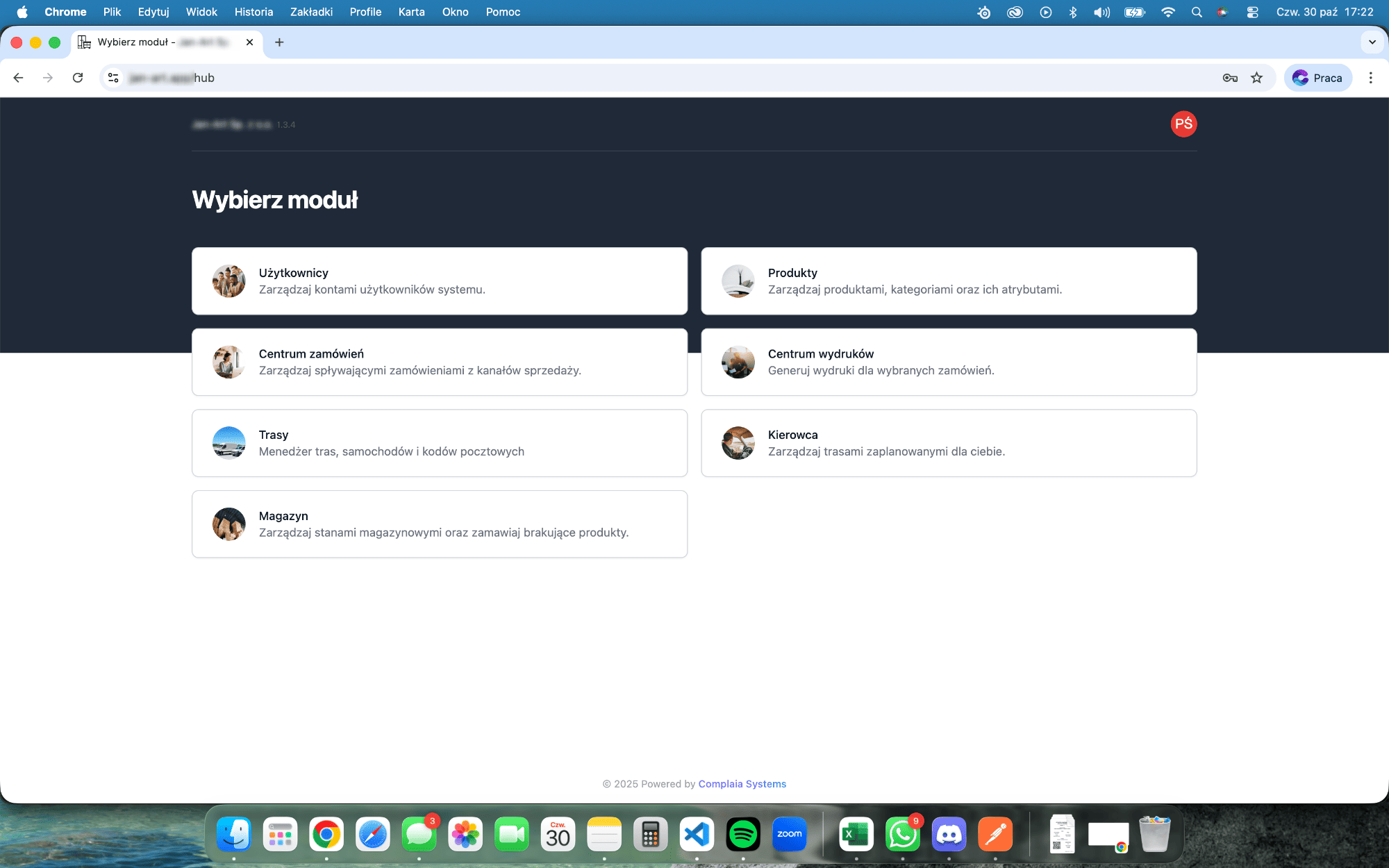
Task: Open the Produkty module card
Action: point(949,281)
